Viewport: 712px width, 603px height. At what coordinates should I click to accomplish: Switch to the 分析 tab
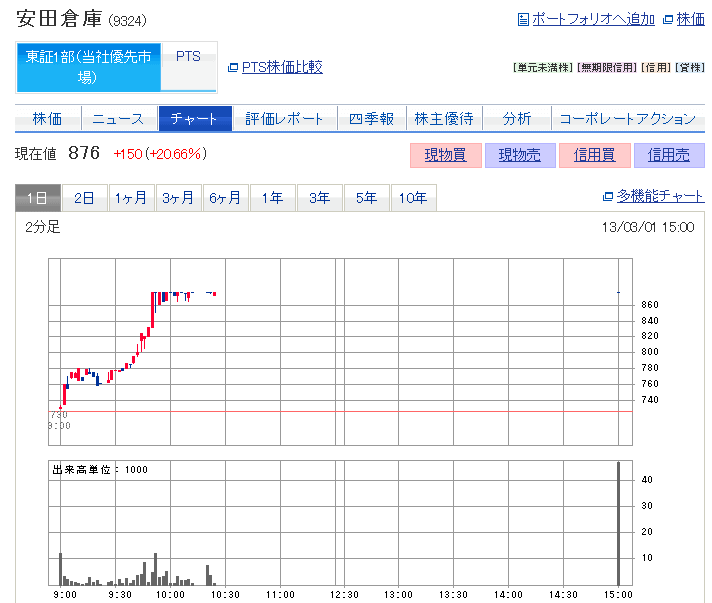(x=517, y=119)
